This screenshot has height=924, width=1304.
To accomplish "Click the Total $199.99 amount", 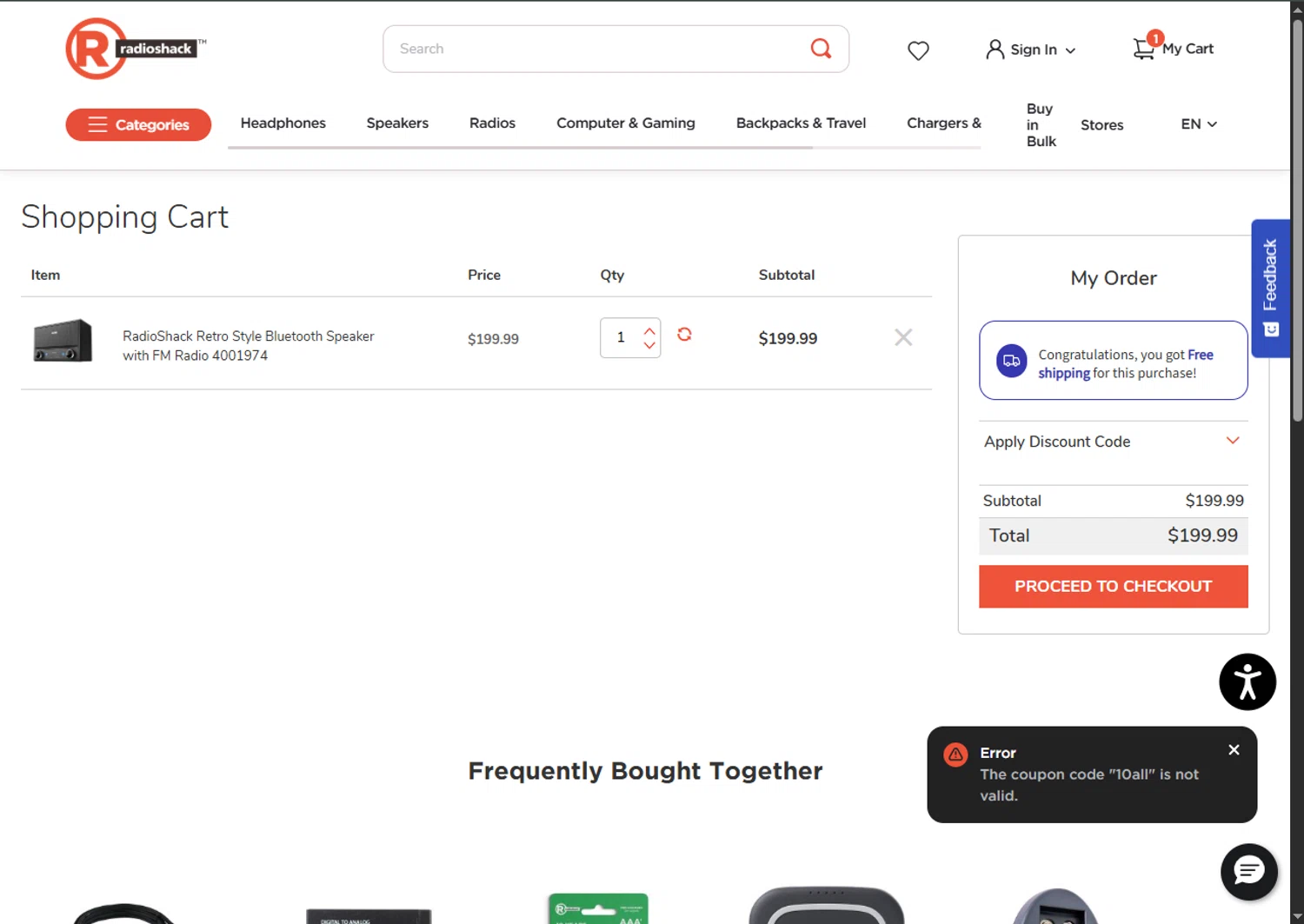I will tap(1202, 535).
